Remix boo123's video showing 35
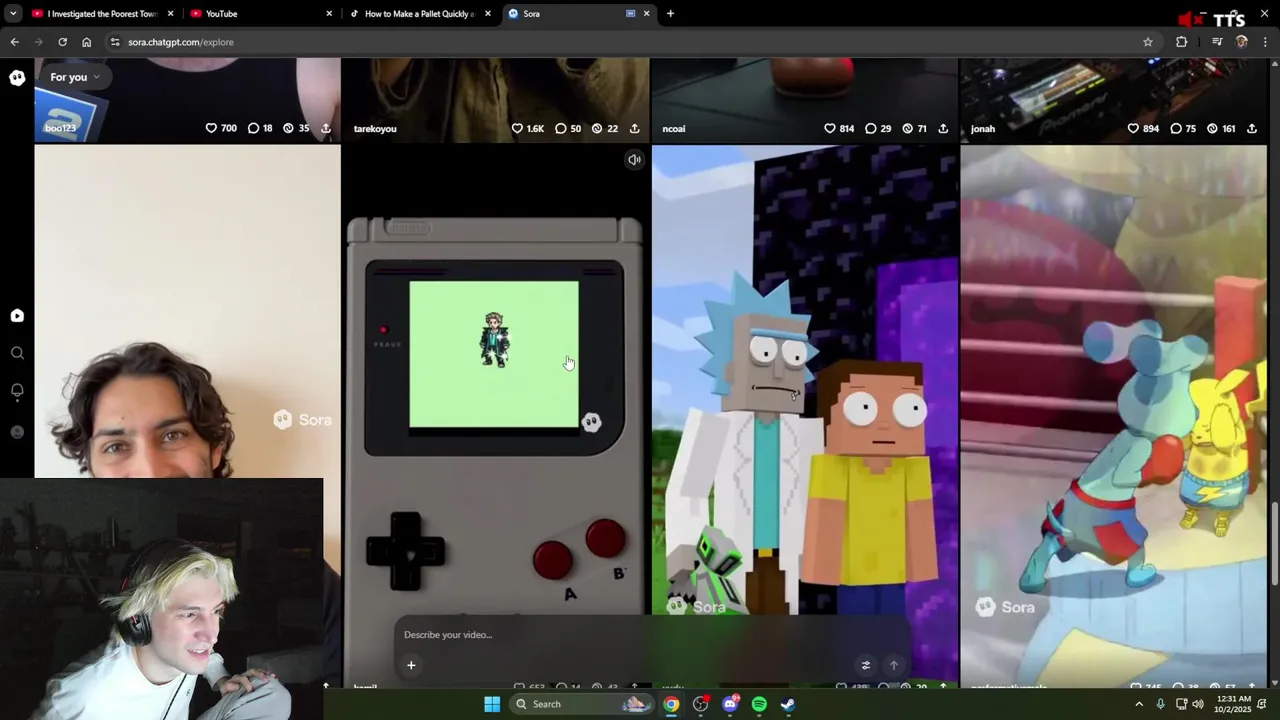 click(x=296, y=128)
